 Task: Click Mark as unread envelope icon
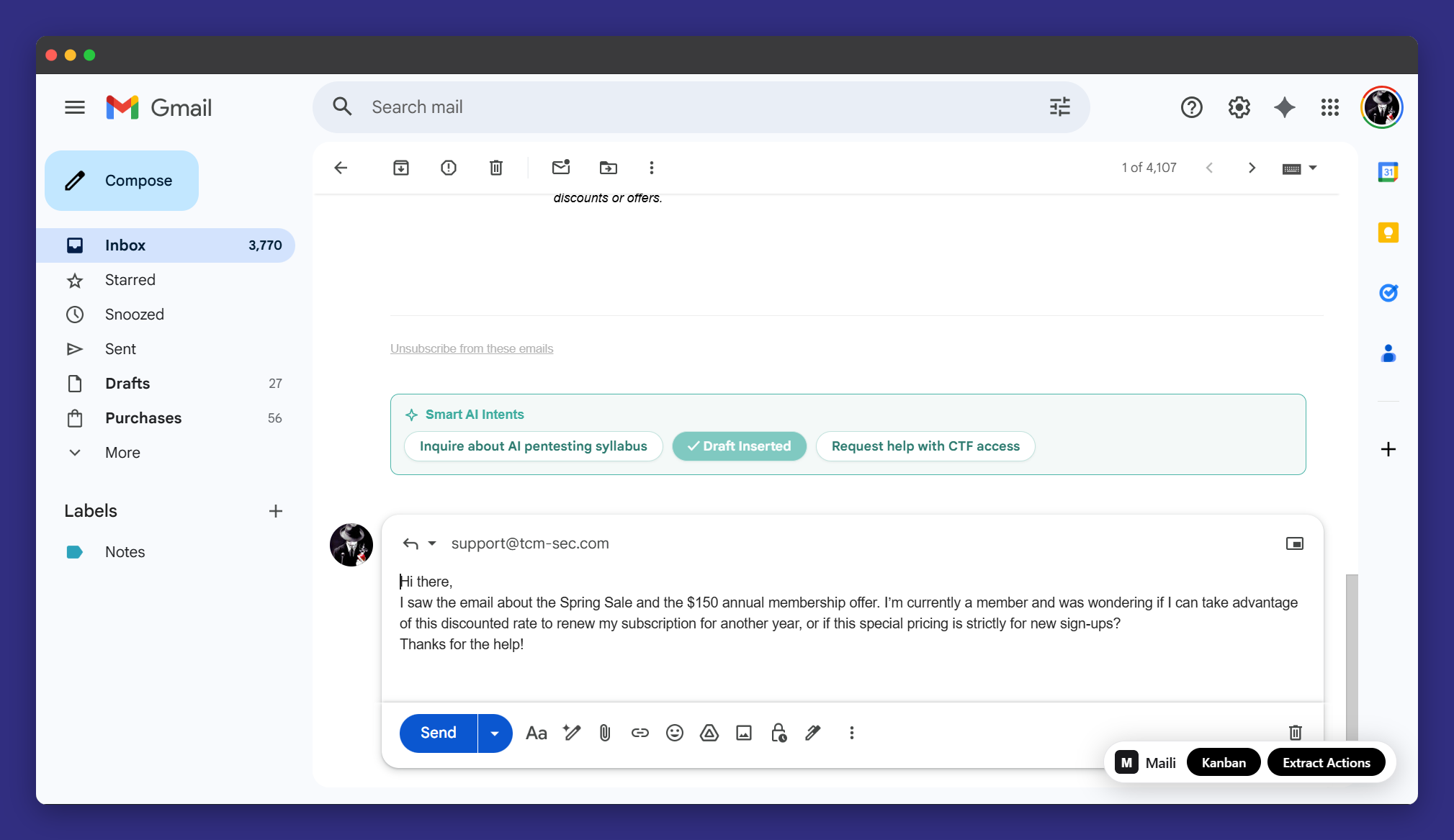pos(561,168)
